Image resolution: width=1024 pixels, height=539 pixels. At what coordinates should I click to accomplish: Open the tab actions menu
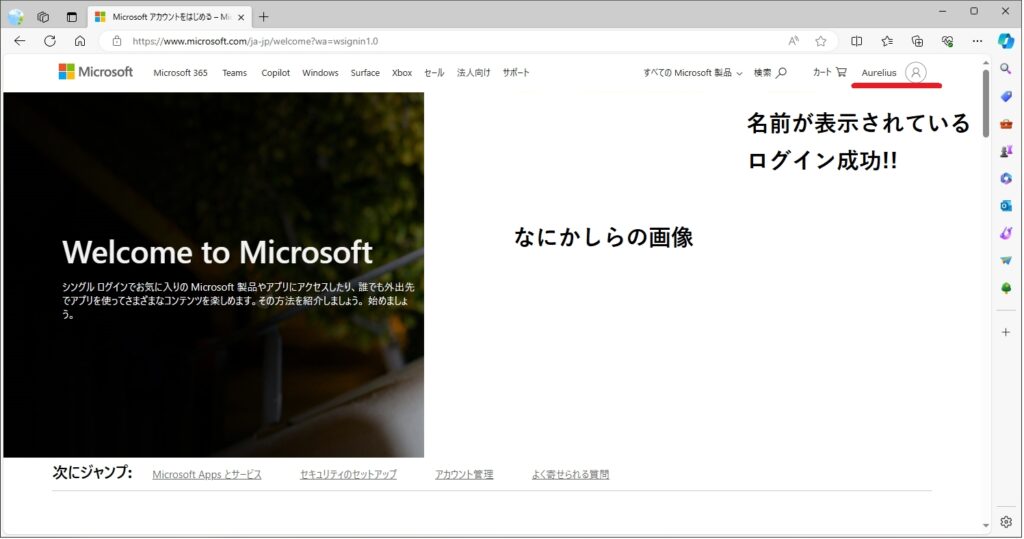tap(71, 17)
